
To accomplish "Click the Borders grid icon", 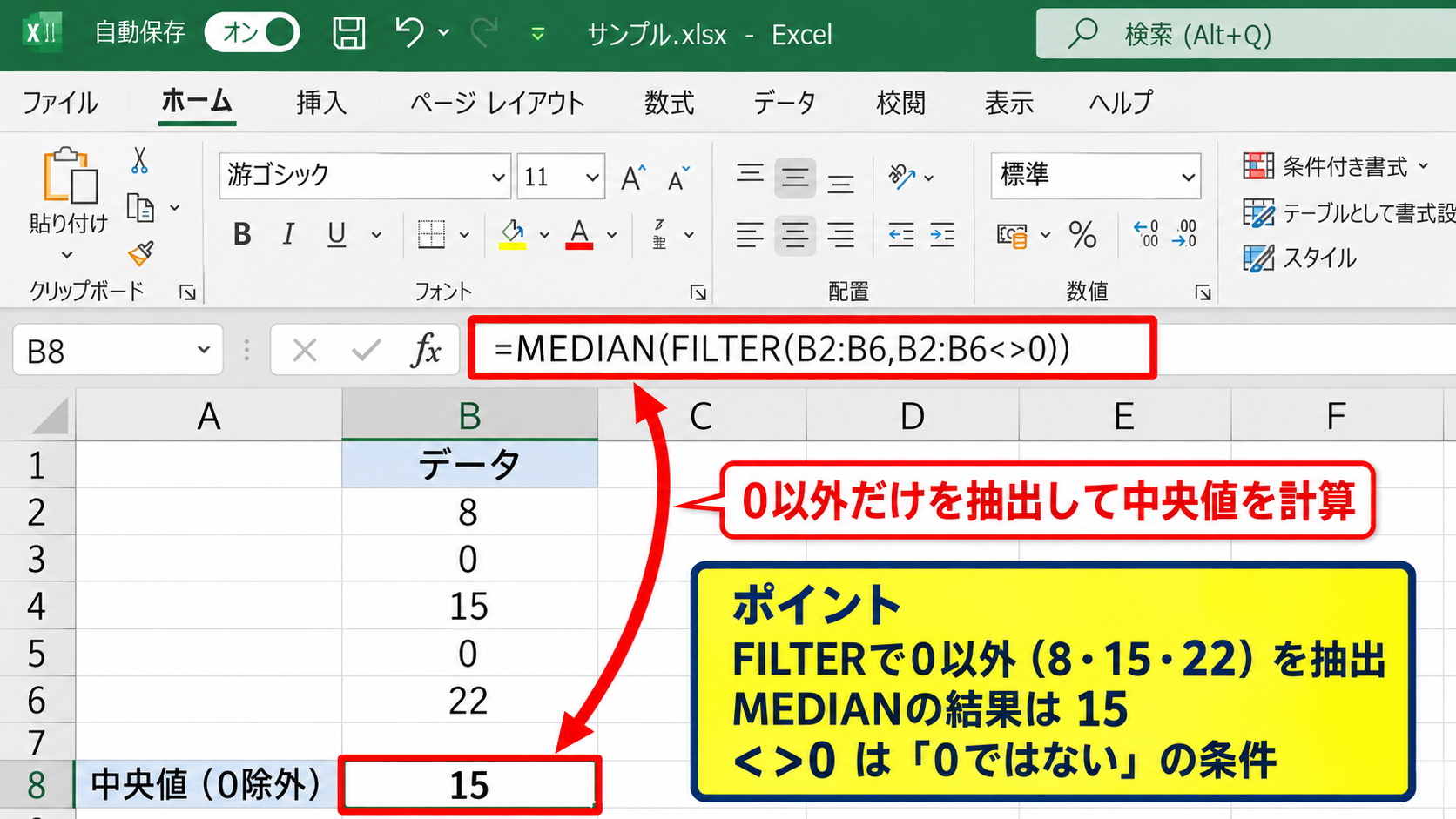I will click(x=431, y=234).
